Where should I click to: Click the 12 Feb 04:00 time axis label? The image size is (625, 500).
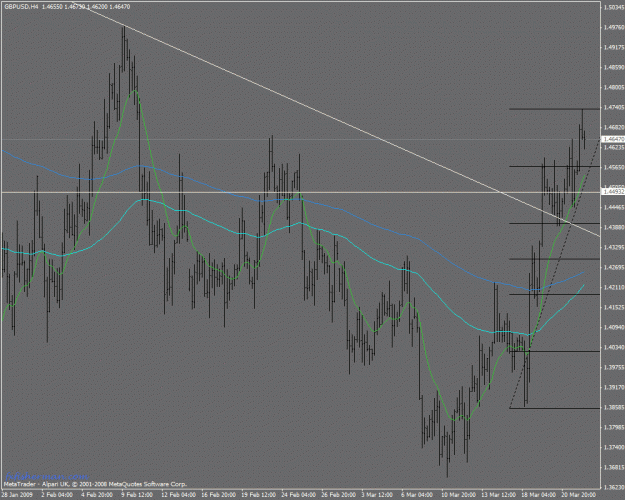coord(179,495)
